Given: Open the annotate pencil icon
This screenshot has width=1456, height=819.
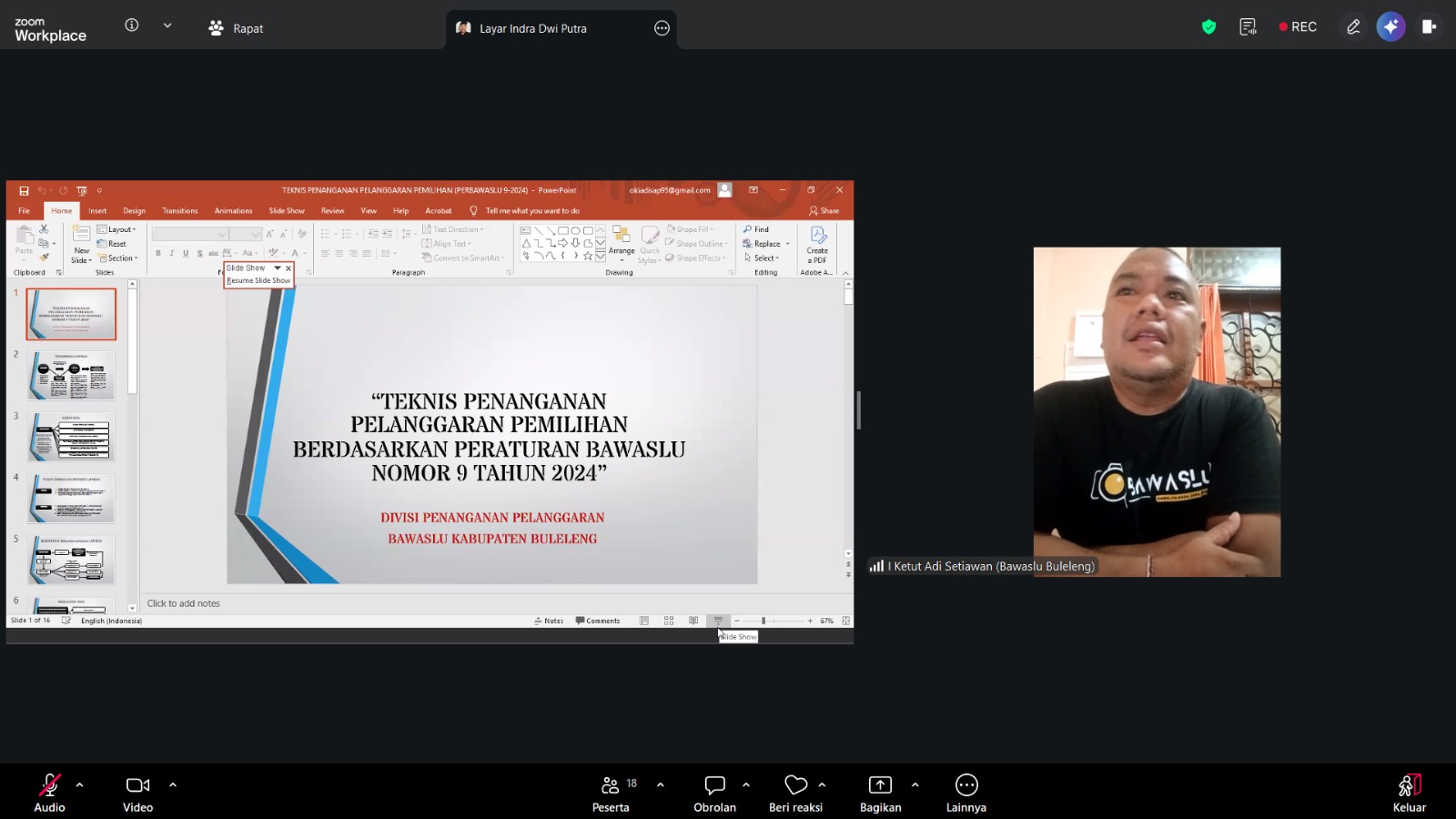Looking at the screenshot, I should point(1353,27).
